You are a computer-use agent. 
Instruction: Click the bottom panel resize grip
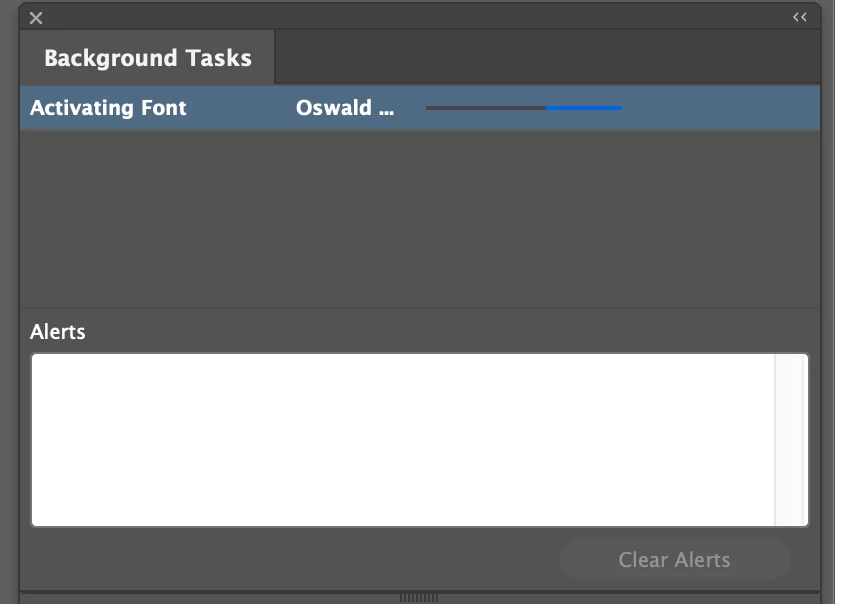pos(419,598)
